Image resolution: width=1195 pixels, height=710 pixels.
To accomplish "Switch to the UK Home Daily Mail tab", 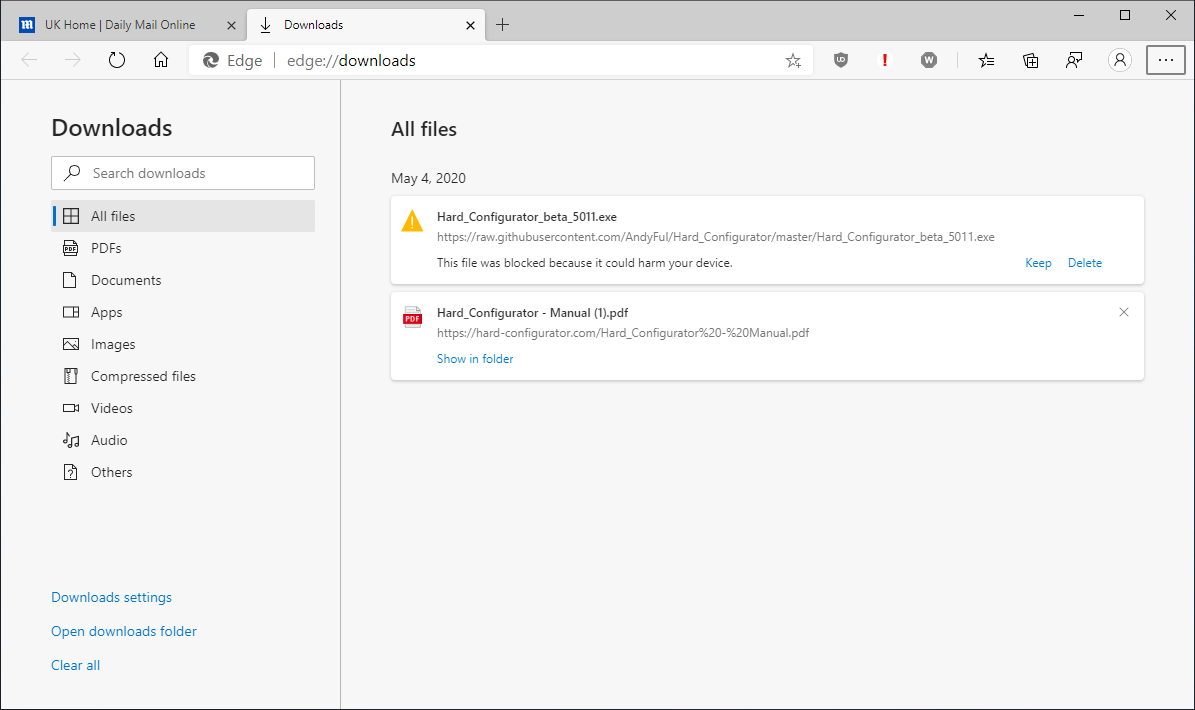I will click(120, 24).
